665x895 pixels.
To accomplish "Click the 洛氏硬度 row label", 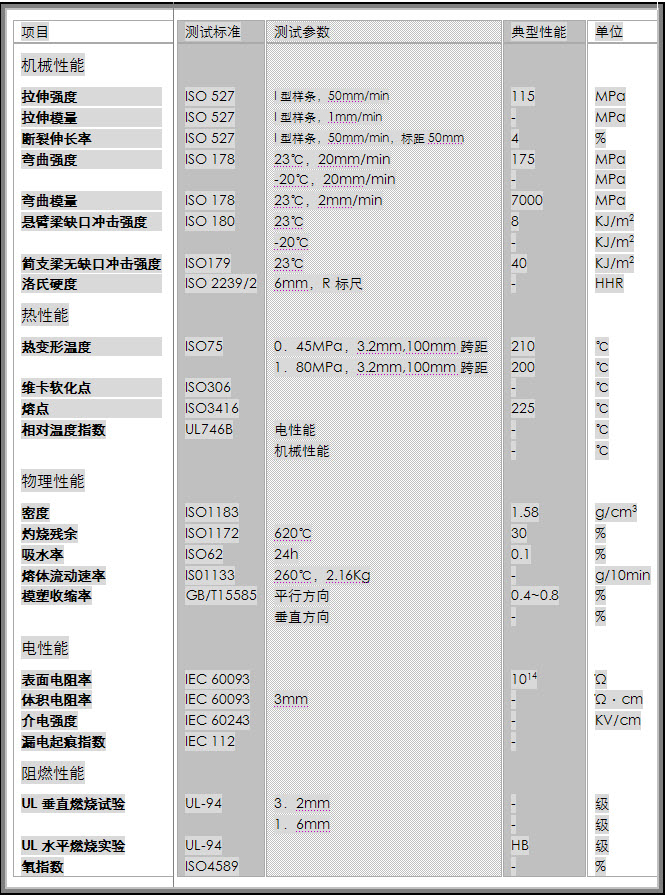I will [x=49, y=284].
